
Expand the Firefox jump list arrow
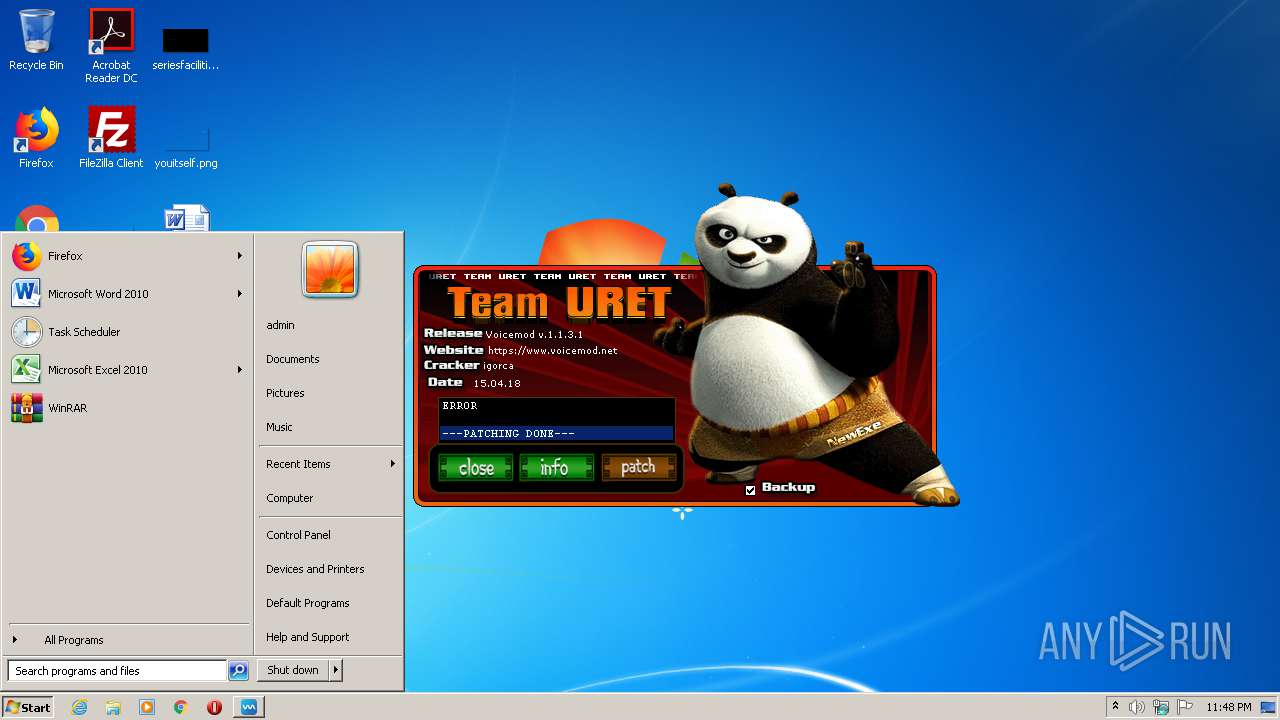[x=240, y=256]
